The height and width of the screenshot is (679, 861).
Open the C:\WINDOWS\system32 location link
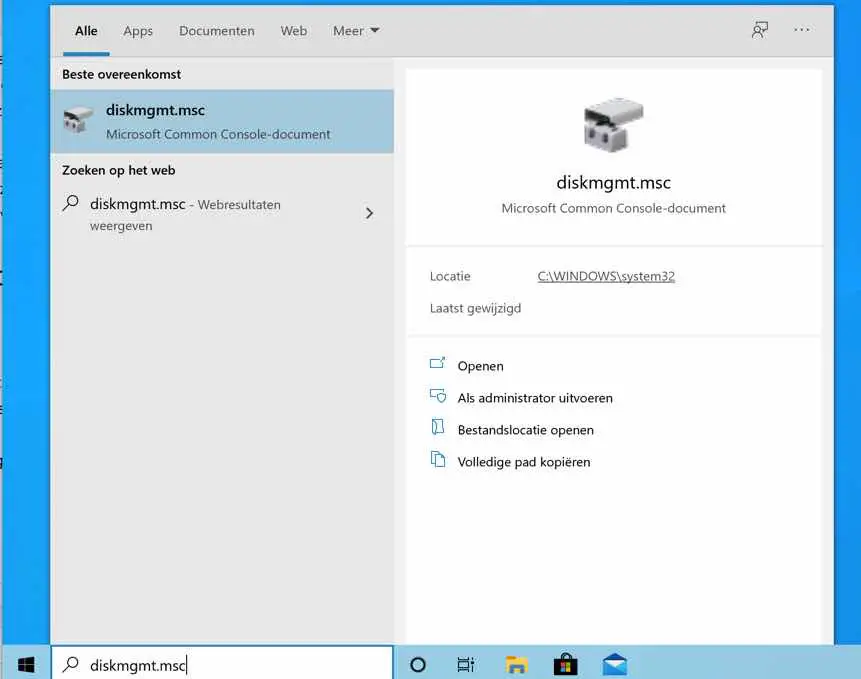tap(606, 276)
